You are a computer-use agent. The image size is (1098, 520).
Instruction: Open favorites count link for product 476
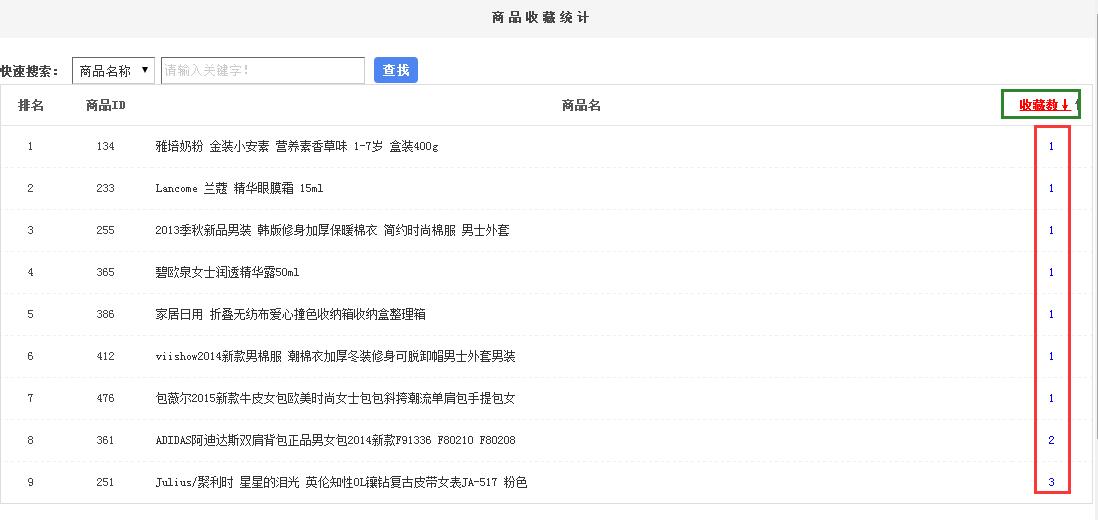pos(1051,398)
